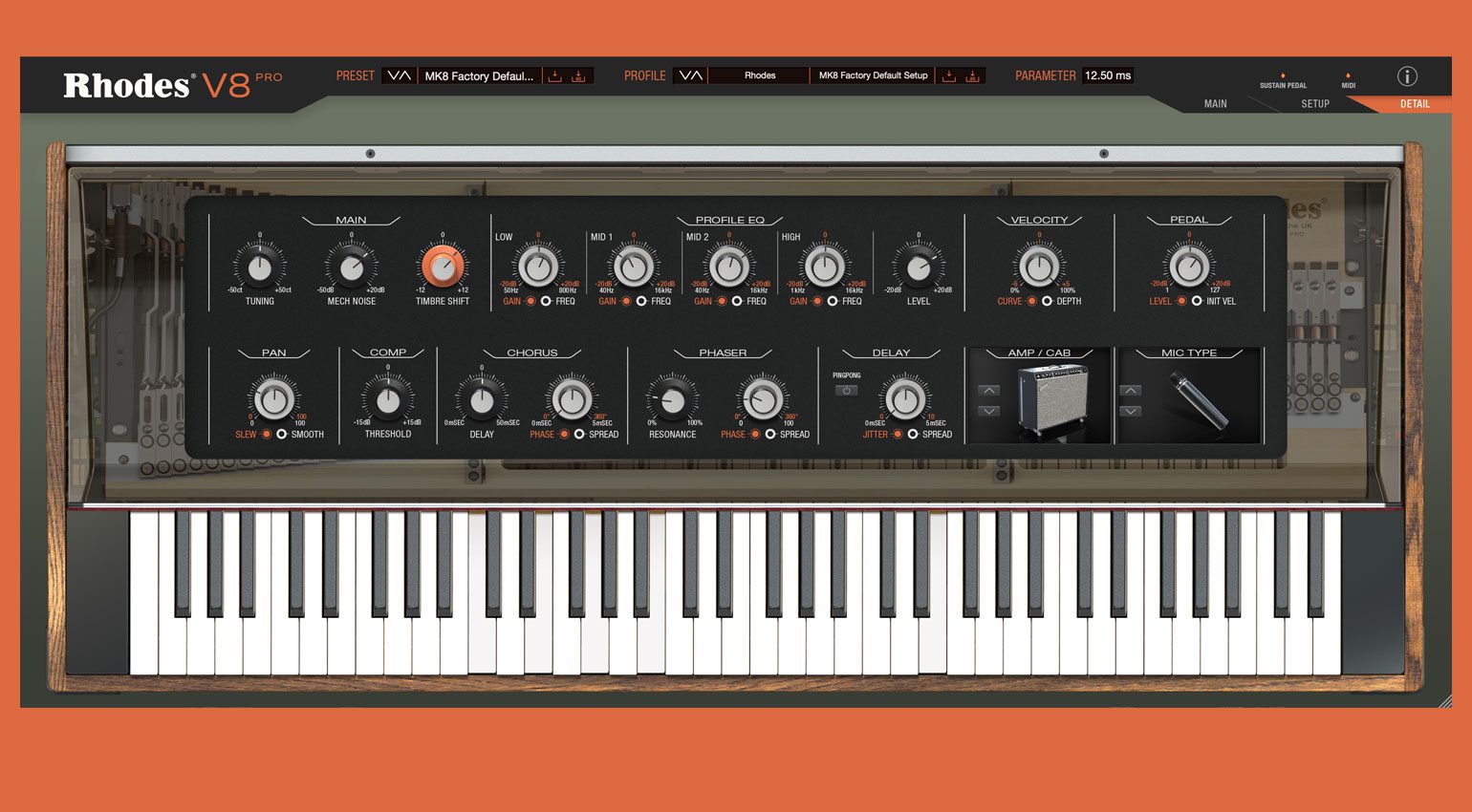Click the microphone image in Mic Type
This screenshot has width=1472, height=812.
tap(1199, 401)
